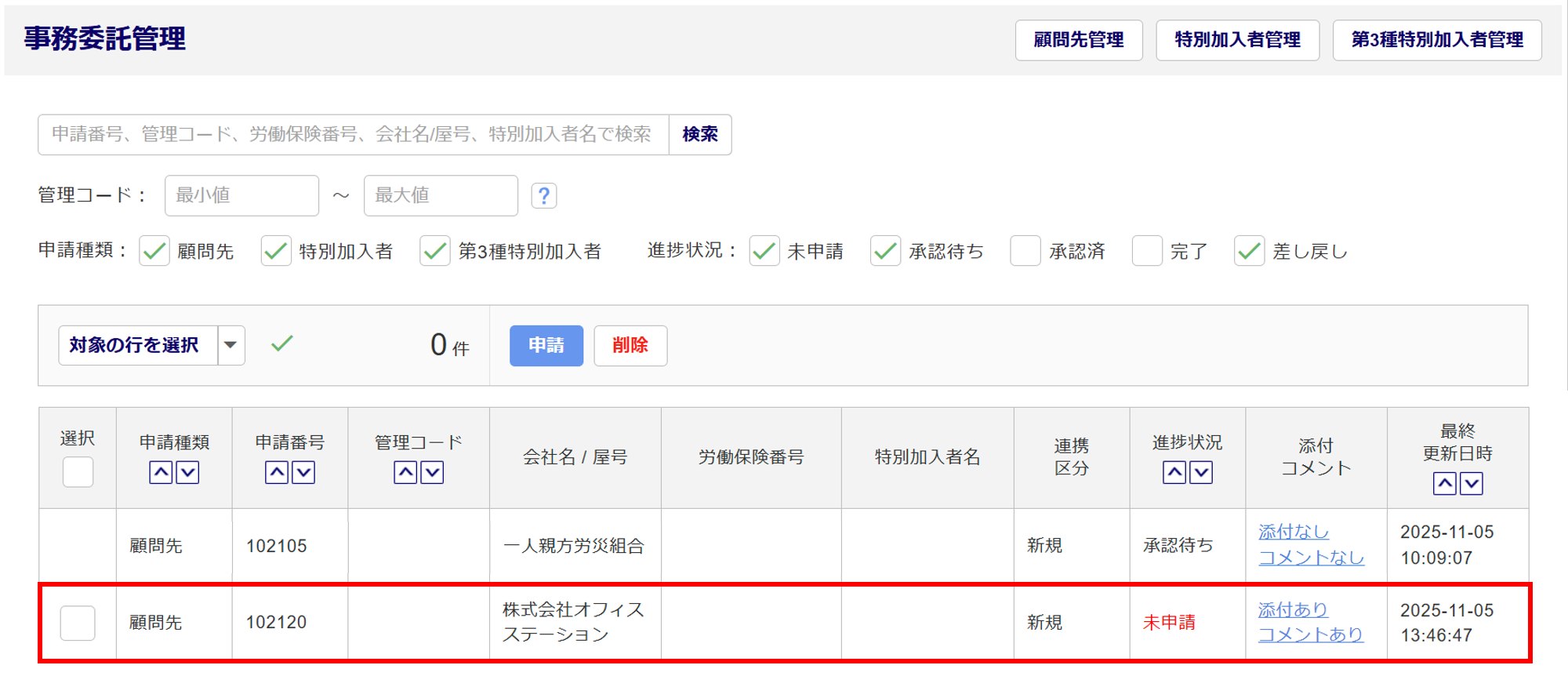Expand the 対象の行を選択 dropdown arrow
1568x676 pixels.
[x=230, y=345]
